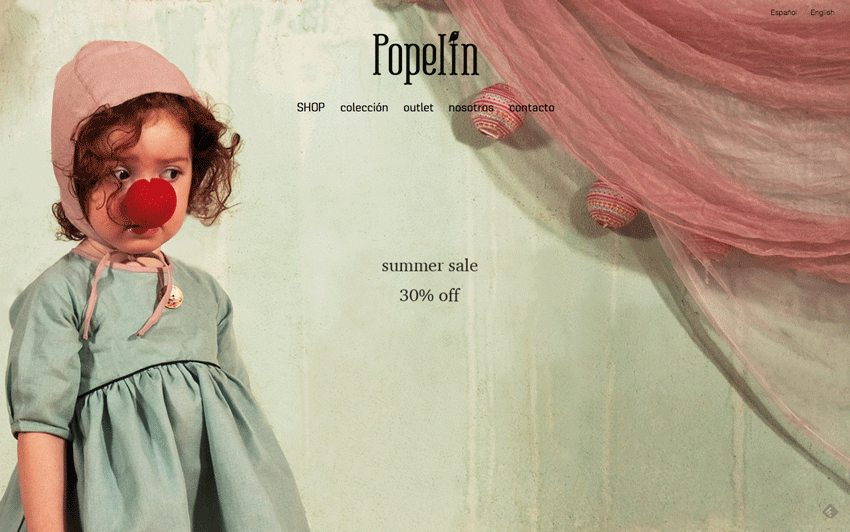
Task: Open the outlet section
Action: tap(418, 107)
